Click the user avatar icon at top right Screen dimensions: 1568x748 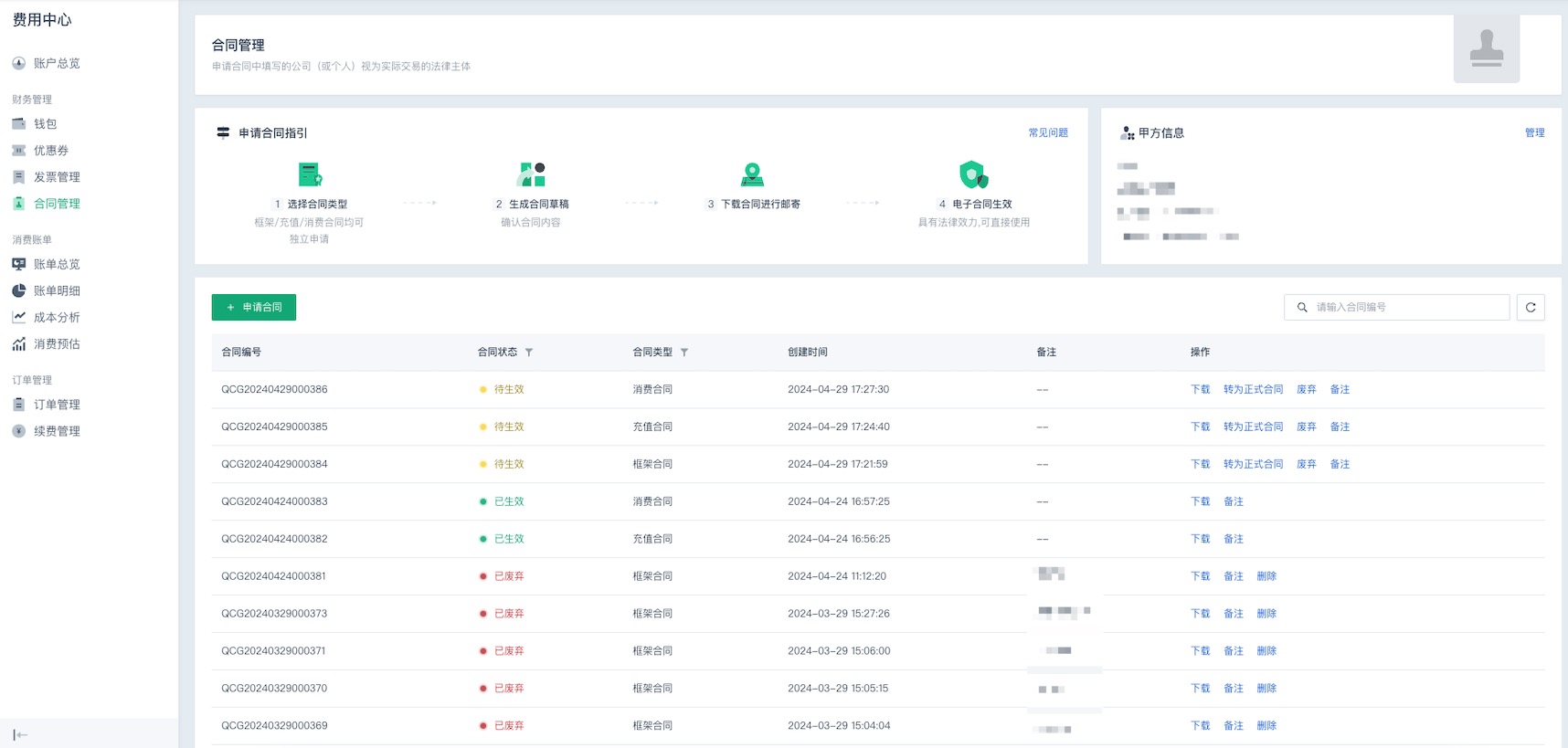coord(1486,50)
